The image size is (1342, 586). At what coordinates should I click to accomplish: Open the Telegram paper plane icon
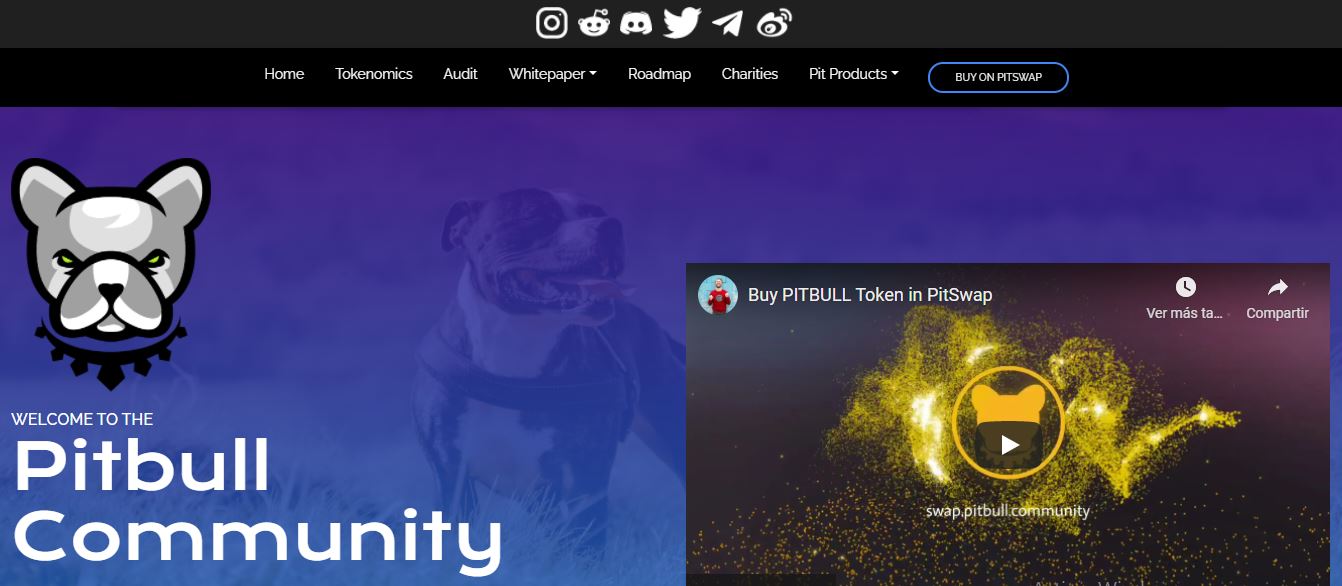pyautogui.click(x=727, y=23)
